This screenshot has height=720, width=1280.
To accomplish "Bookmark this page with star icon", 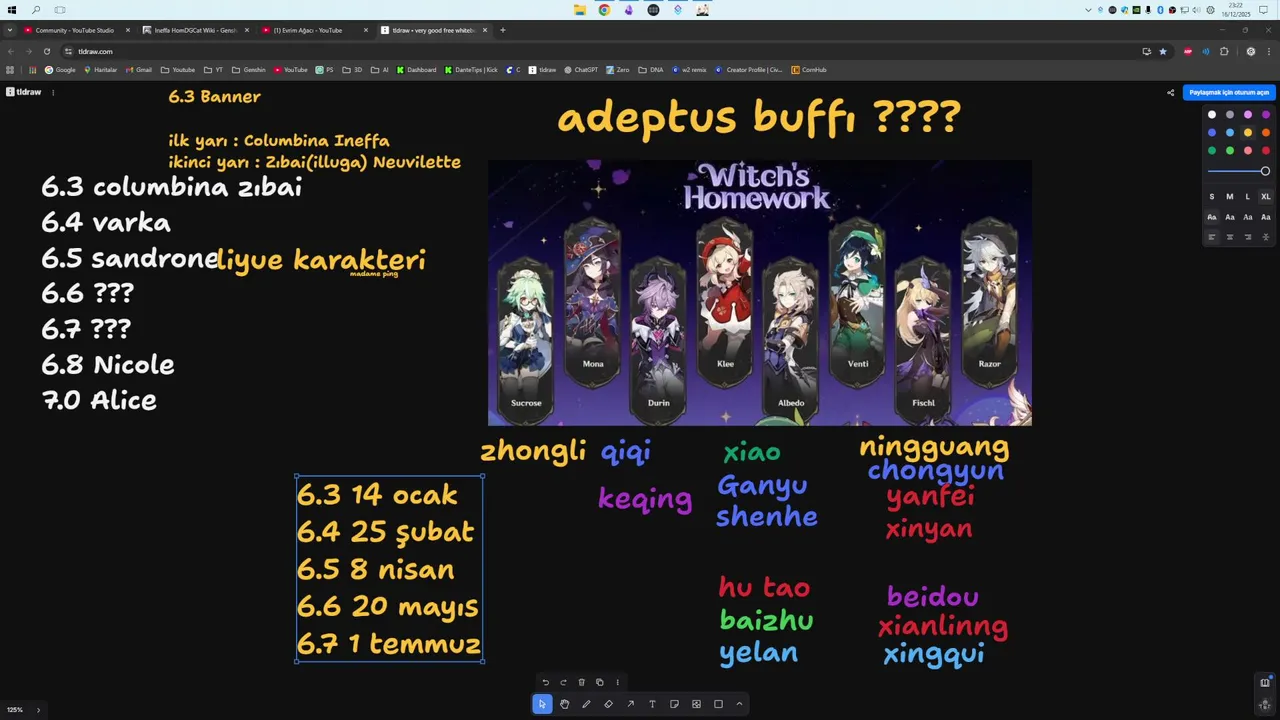I will pos(1162,51).
